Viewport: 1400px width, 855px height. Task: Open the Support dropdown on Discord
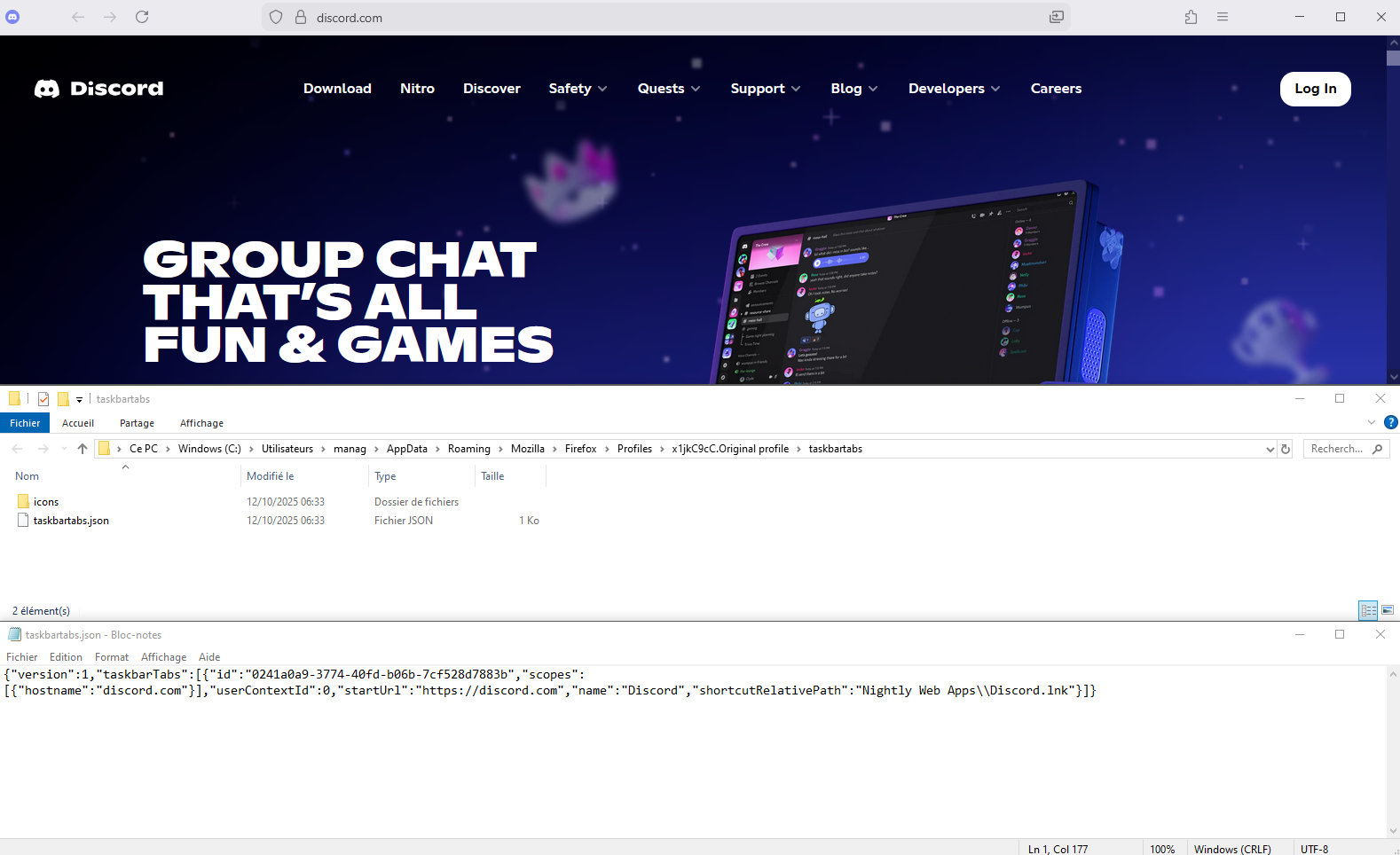click(x=766, y=89)
